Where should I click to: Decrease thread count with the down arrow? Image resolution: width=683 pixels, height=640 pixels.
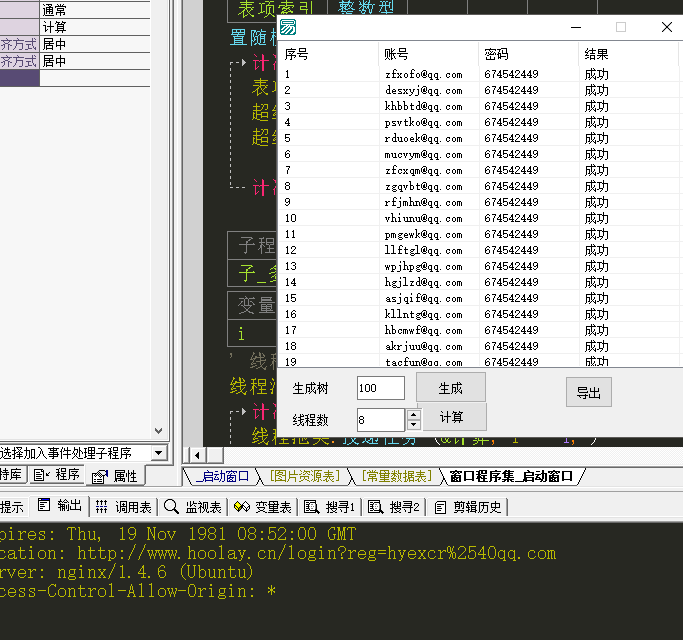pyautogui.click(x=414, y=425)
